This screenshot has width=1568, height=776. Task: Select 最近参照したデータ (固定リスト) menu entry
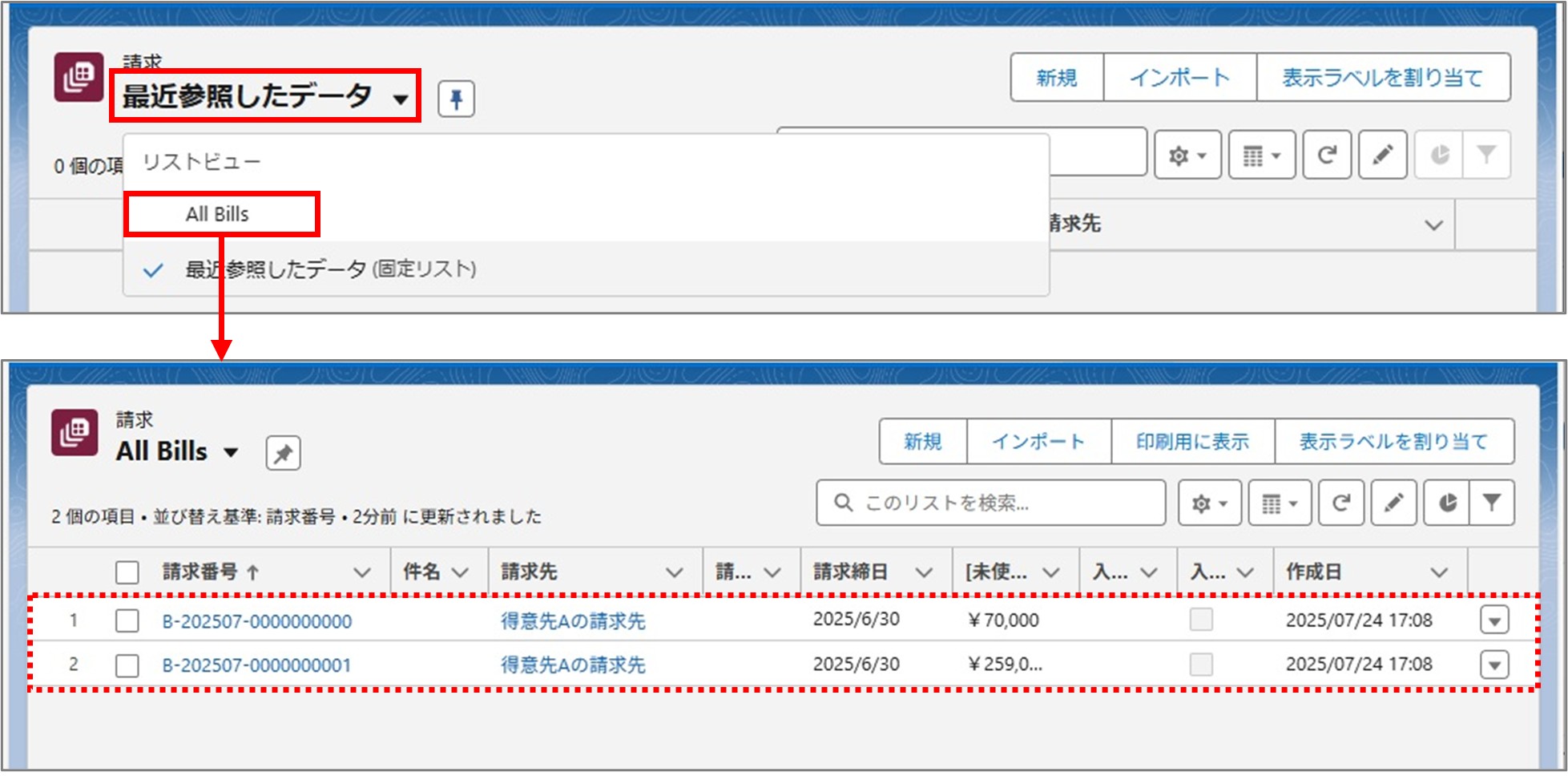331,270
